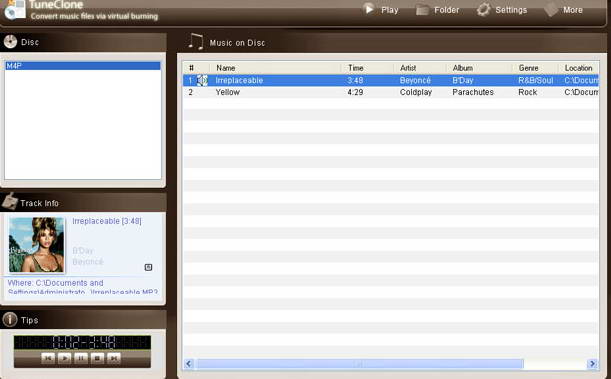Skip to previous track in mini player

click(x=48, y=358)
